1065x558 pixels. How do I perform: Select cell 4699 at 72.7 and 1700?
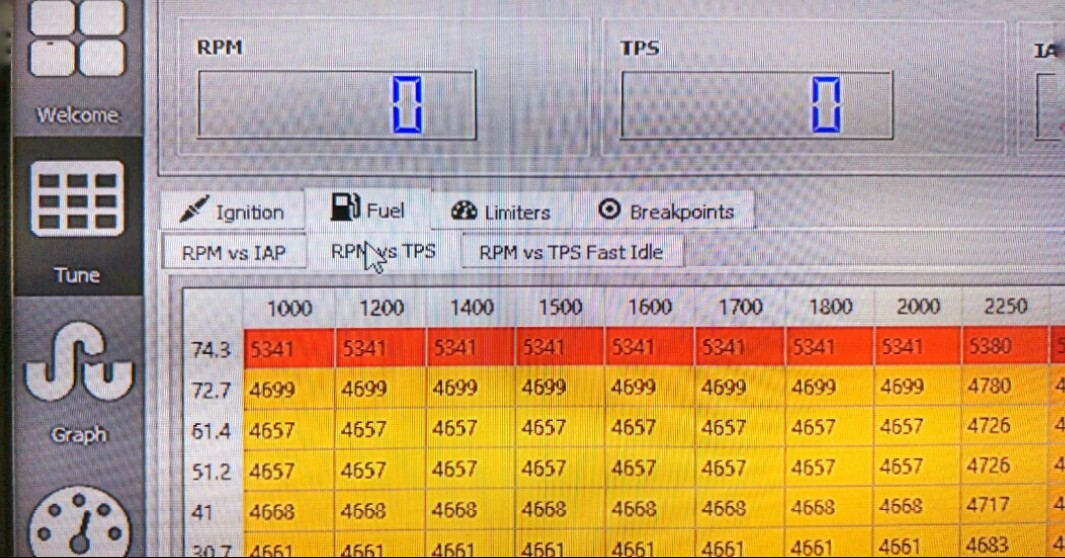click(740, 387)
